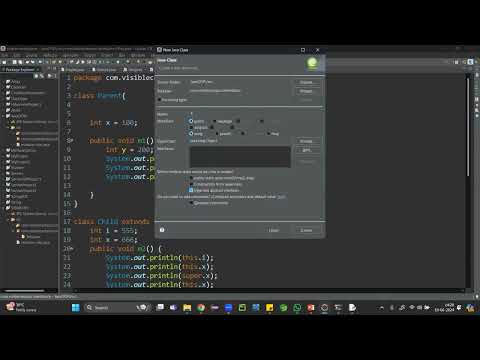The height and width of the screenshot is (360, 480).
Task: Click the editor's vertical scrollbar
Action: click(468, 127)
